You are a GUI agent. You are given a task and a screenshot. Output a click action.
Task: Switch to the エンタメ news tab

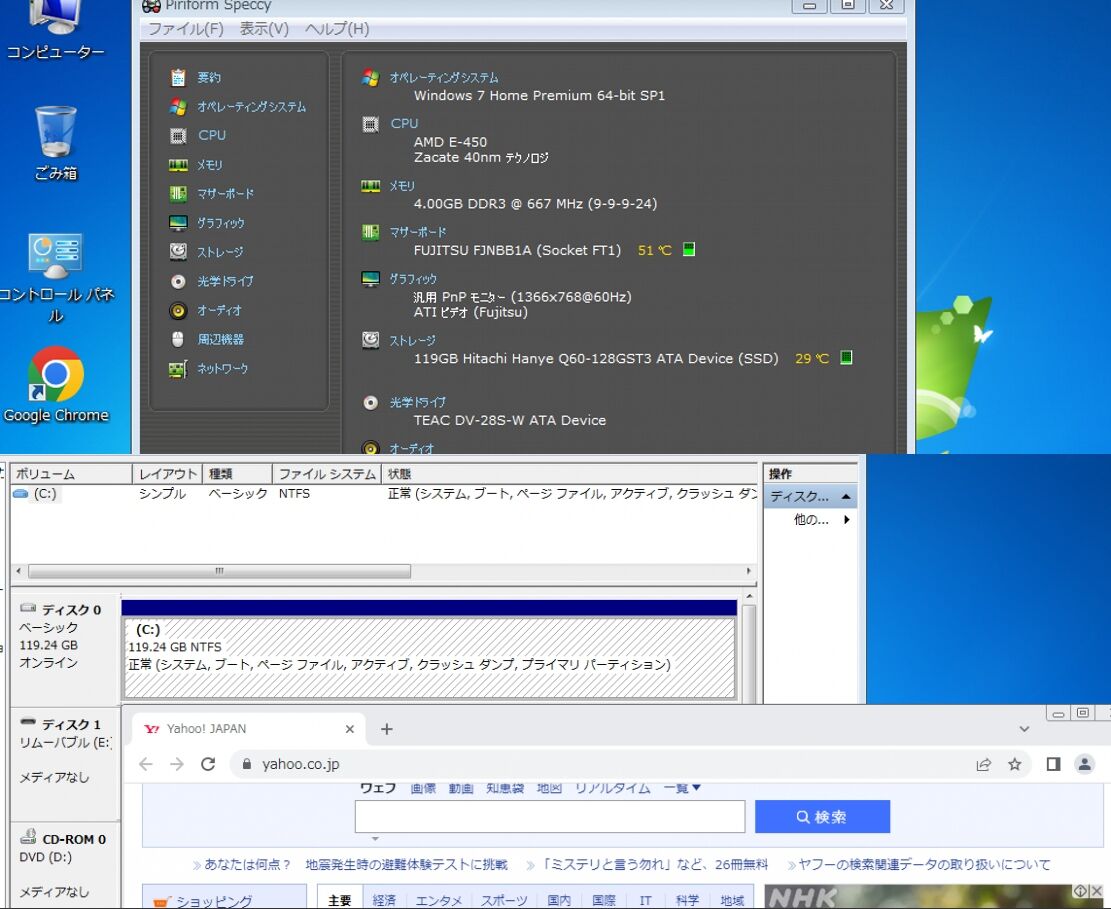[x=439, y=900]
